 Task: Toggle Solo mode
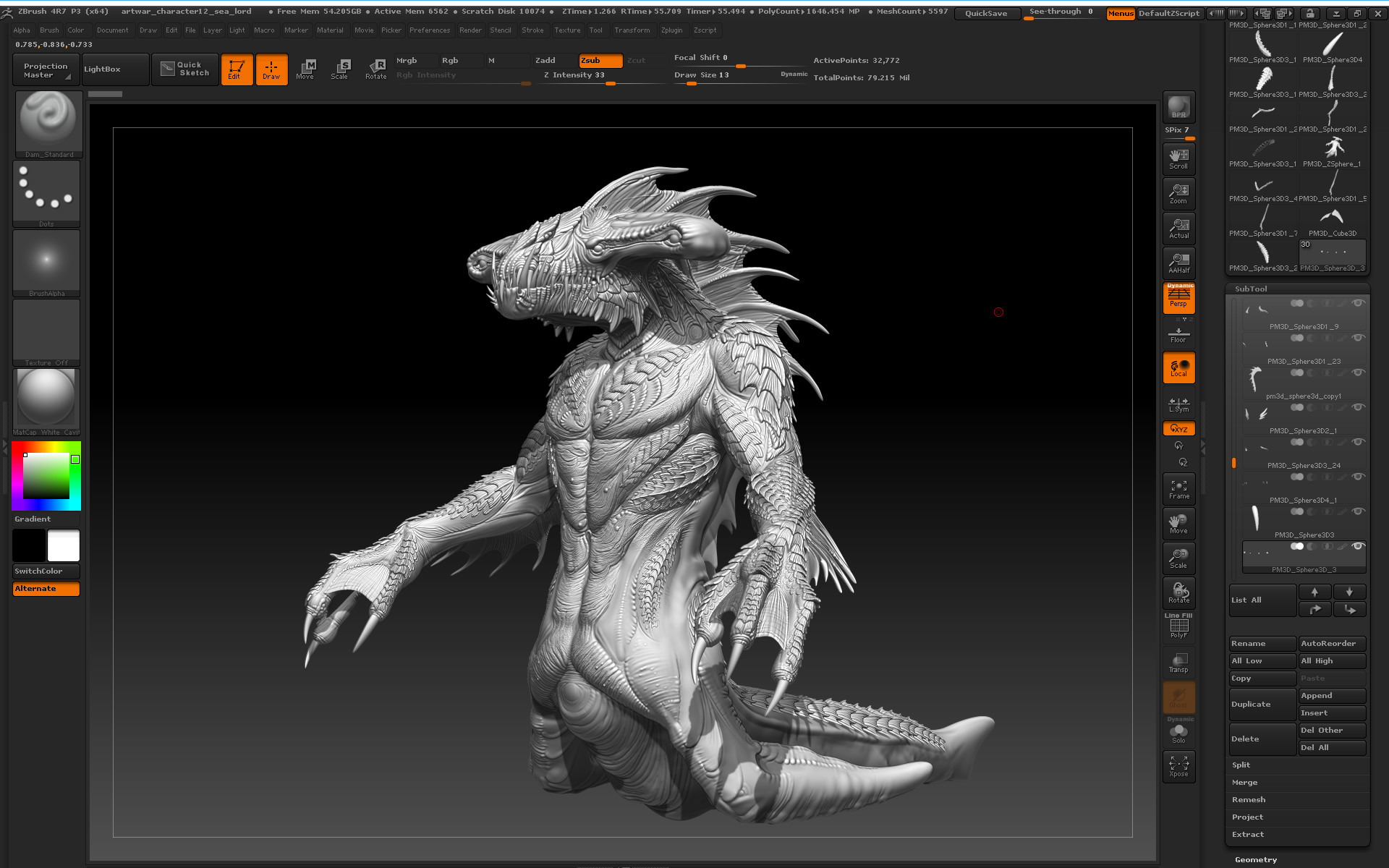point(1178,732)
